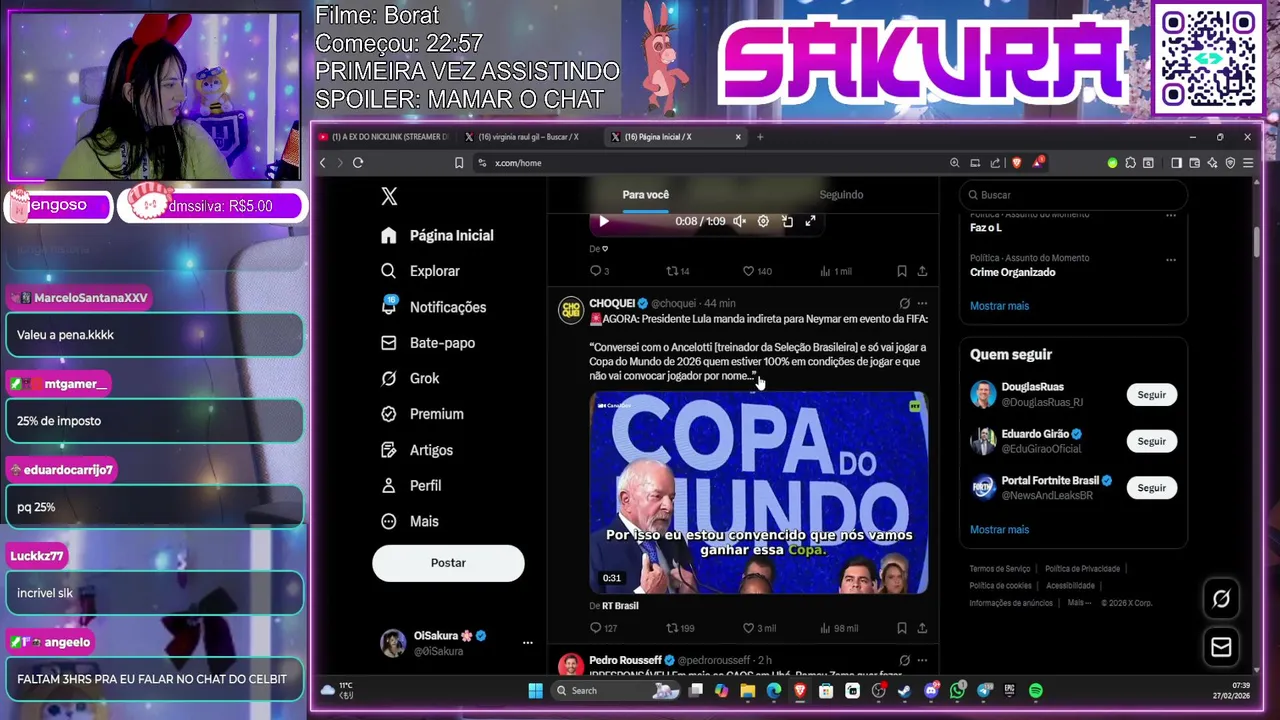Open more options on CHOQUEI post
The width and height of the screenshot is (1280, 720).
click(x=922, y=303)
